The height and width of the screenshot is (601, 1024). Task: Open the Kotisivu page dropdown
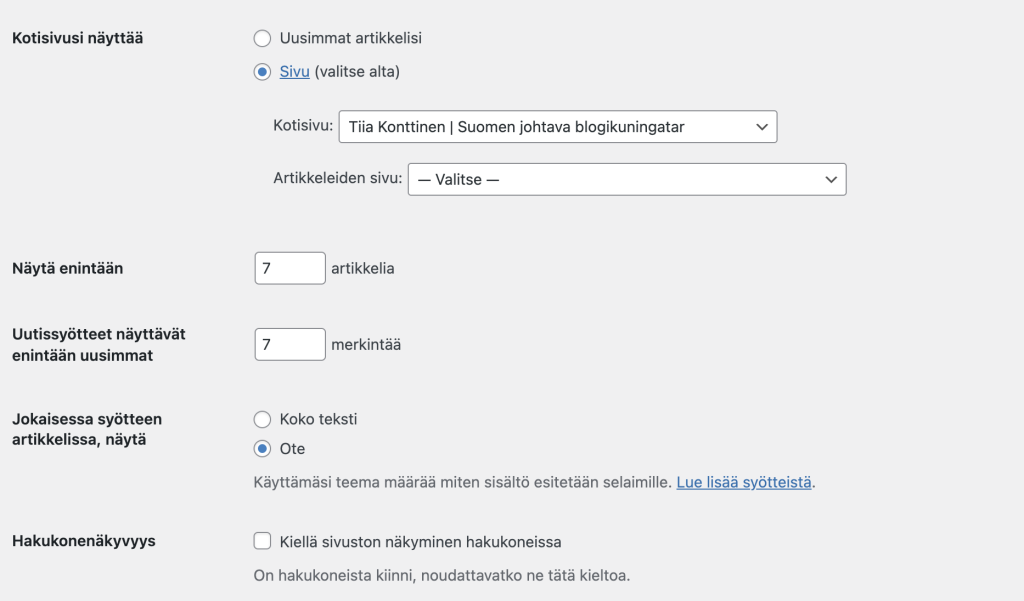[545, 127]
